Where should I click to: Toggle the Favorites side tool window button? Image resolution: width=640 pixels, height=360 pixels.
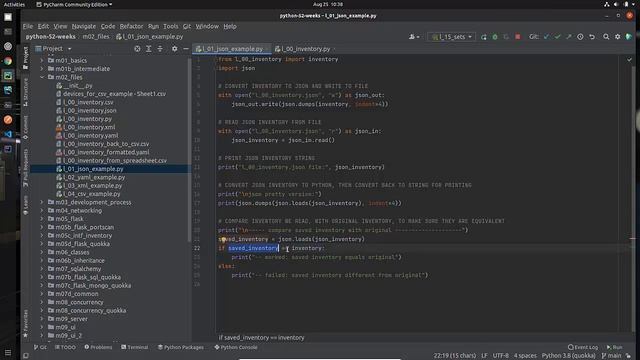(26, 324)
